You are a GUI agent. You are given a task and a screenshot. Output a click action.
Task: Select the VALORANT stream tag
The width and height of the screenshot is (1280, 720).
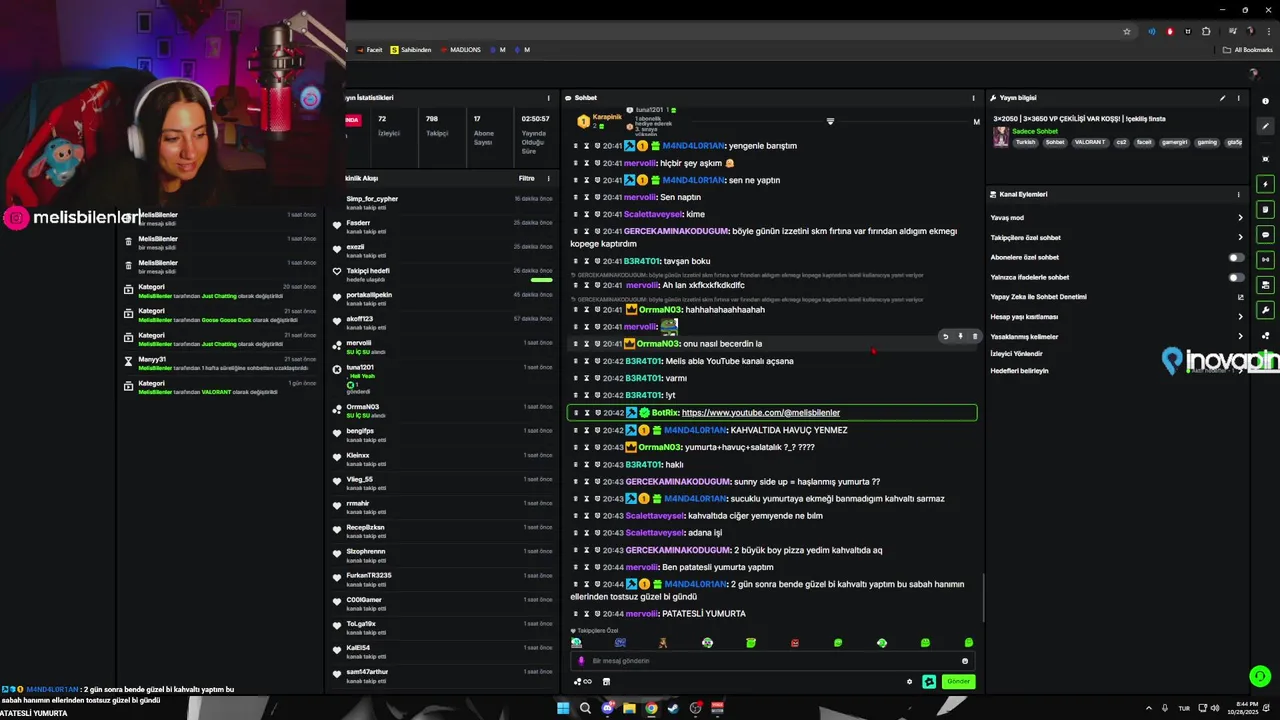pos(1090,142)
